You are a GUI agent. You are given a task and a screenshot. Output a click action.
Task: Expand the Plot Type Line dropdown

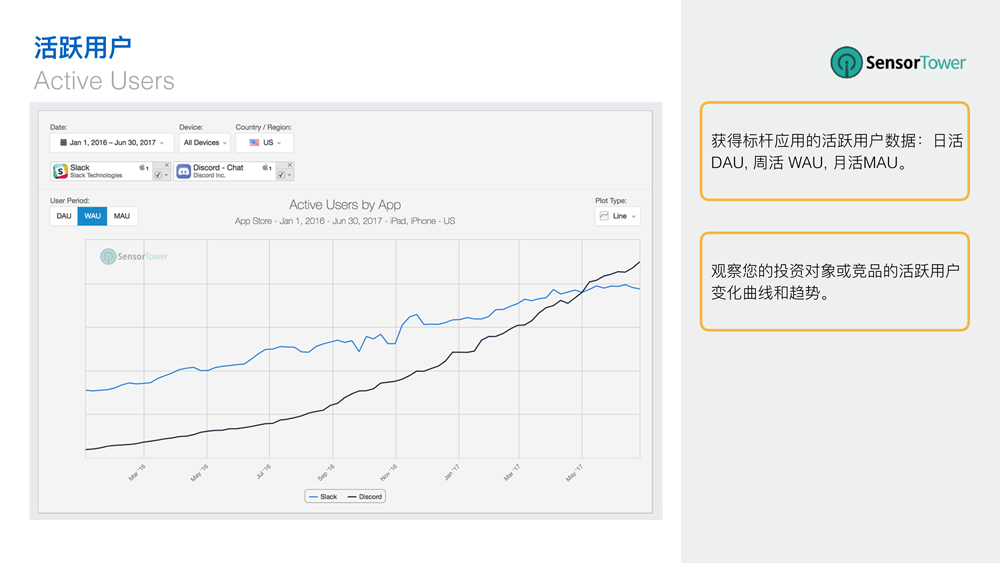tap(617, 216)
